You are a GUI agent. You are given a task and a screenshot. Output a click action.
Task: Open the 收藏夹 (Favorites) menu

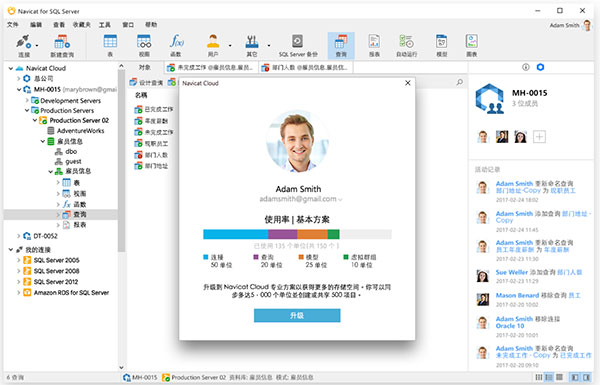pyautogui.click(x=82, y=24)
